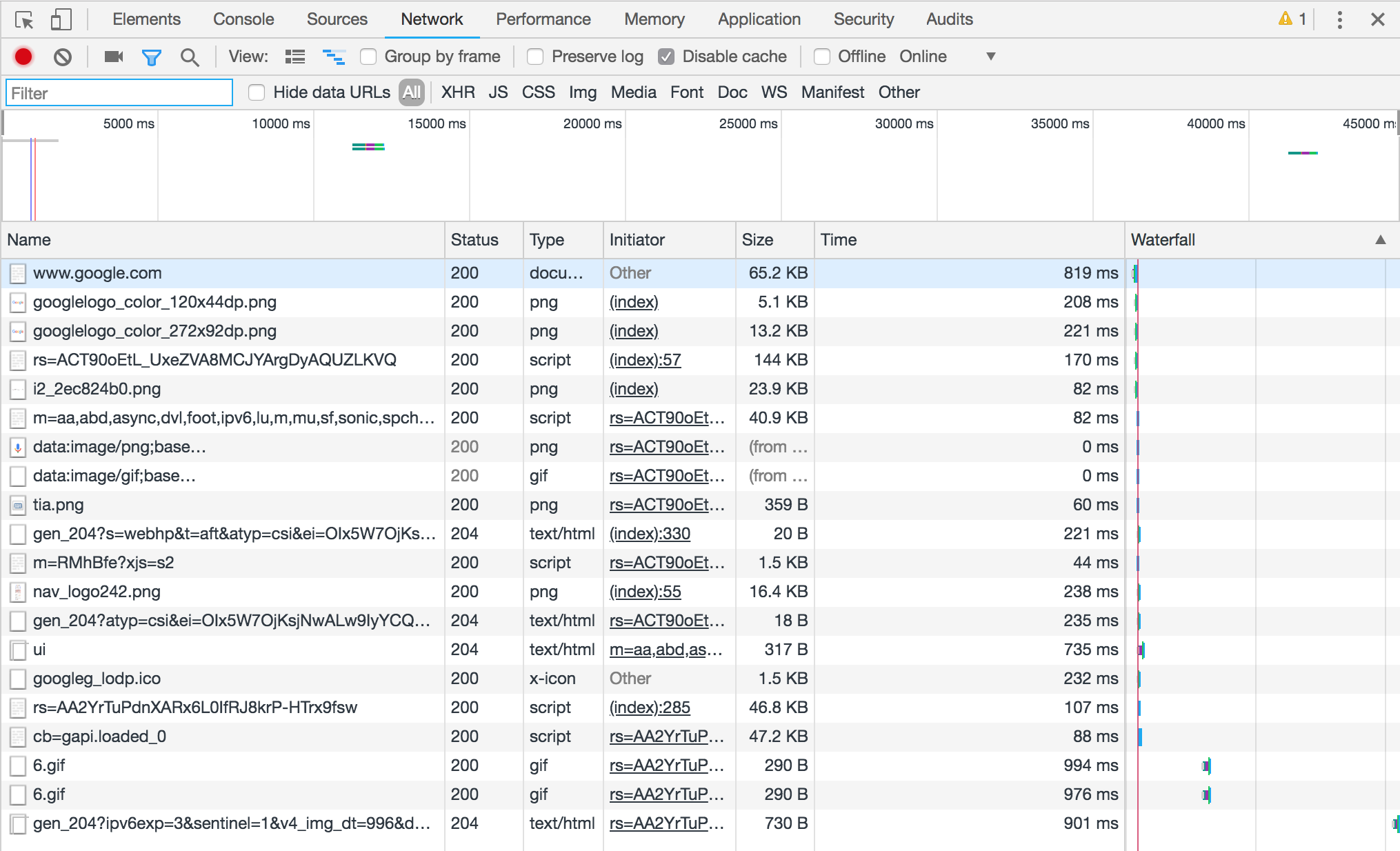Open the Audits tab
1400x851 pixels.
(950, 19)
